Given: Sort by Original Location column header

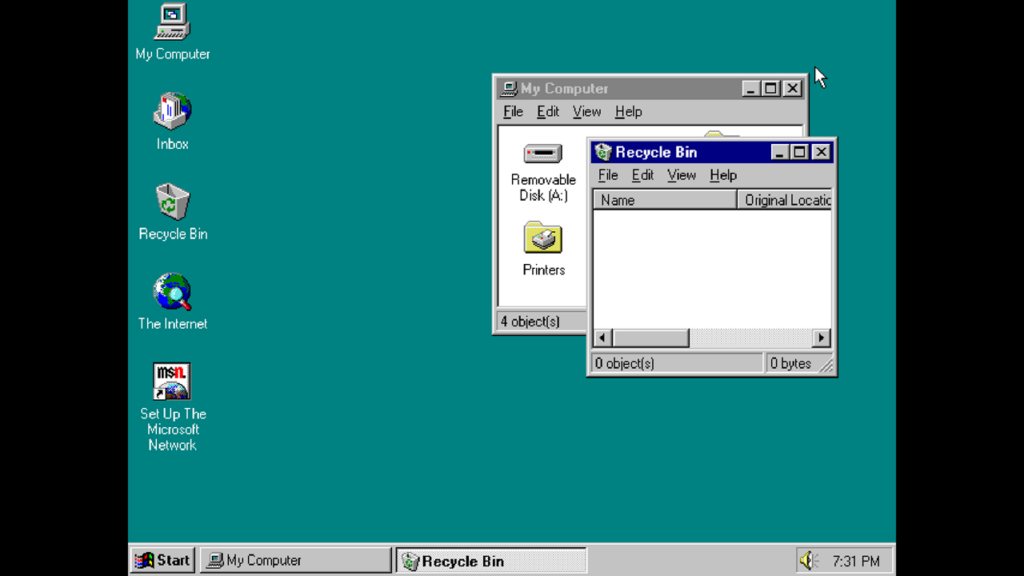Looking at the screenshot, I should pos(784,200).
